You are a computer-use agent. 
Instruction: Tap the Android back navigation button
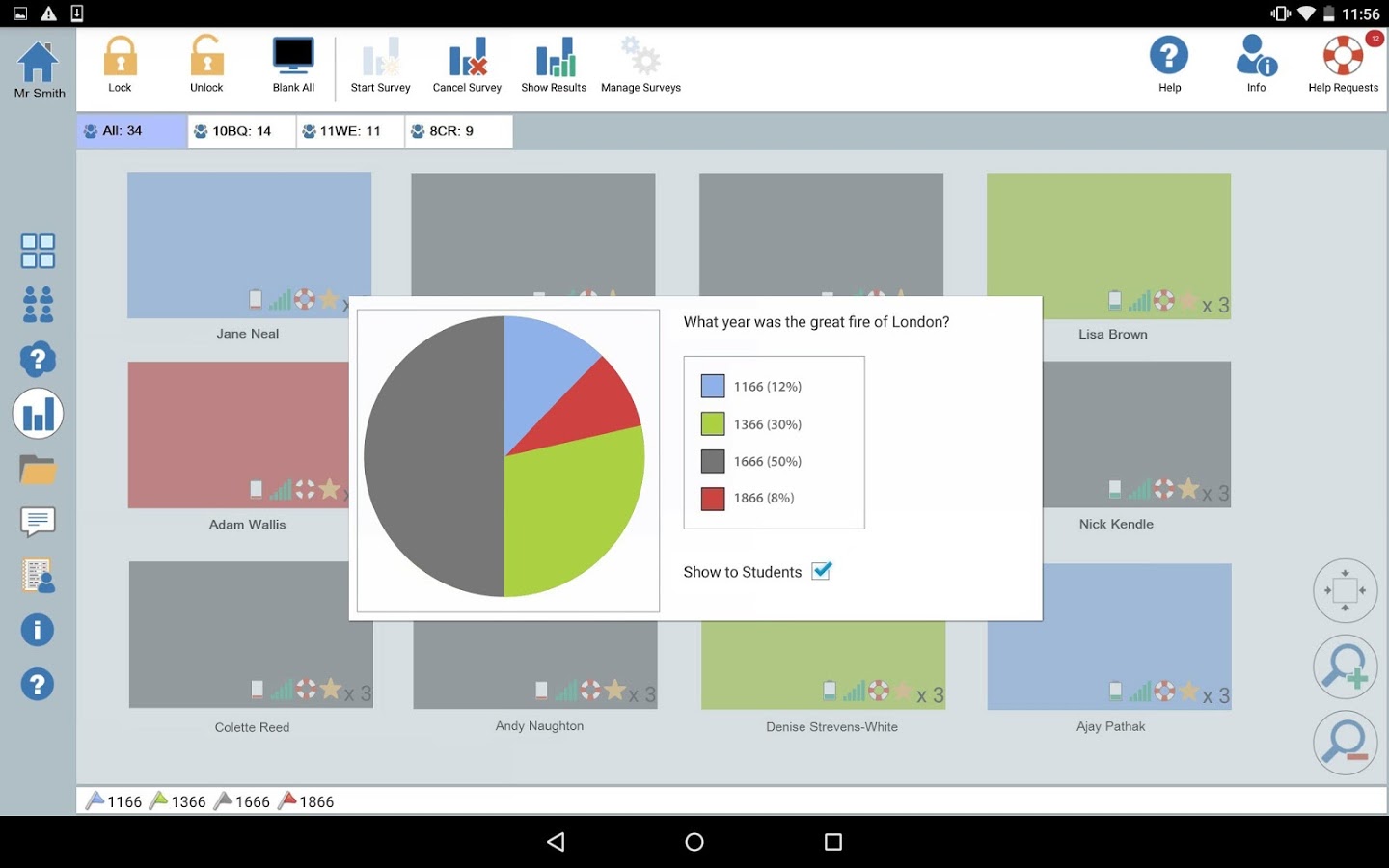pos(556,842)
